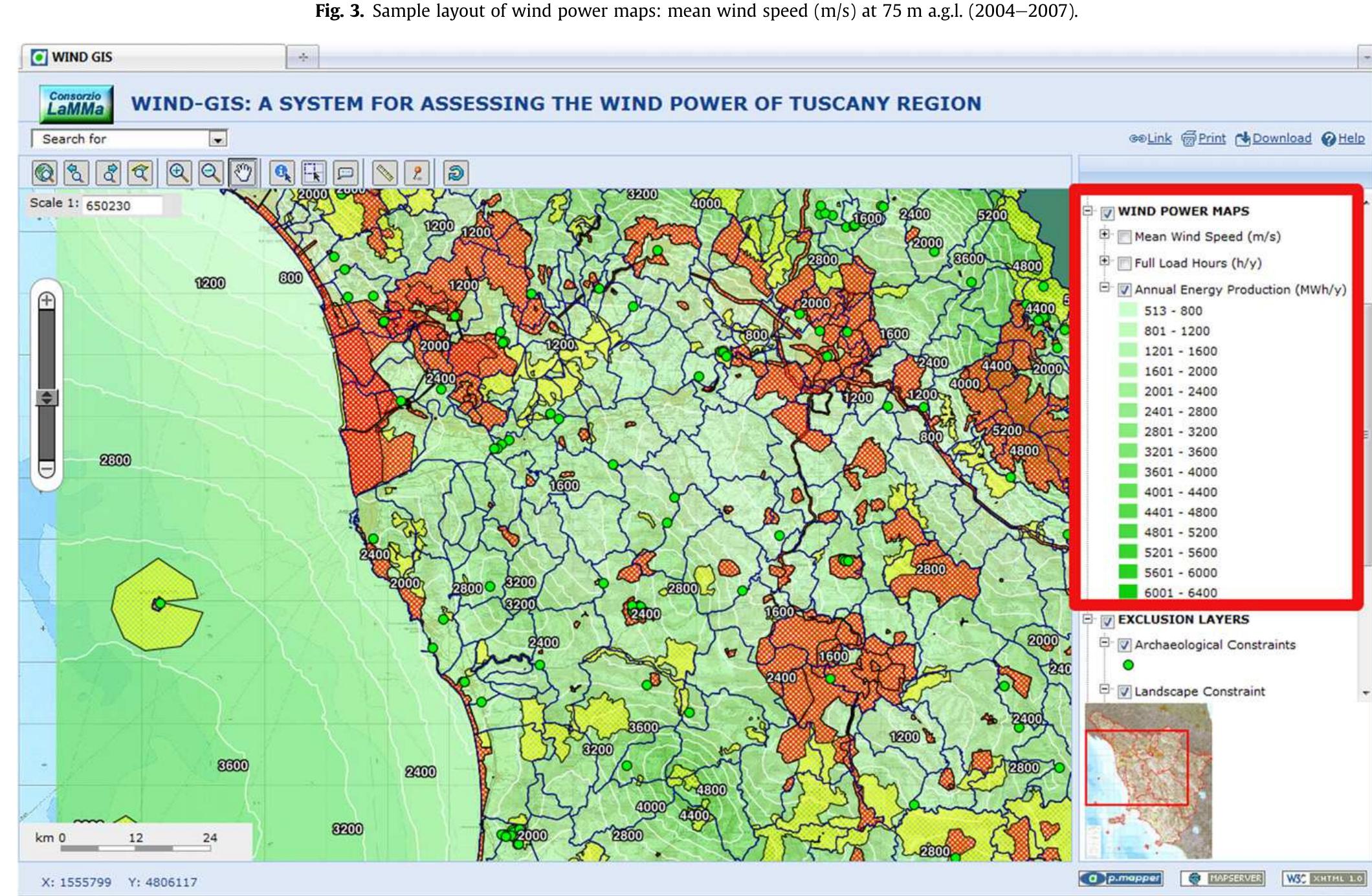
Task: Choose the add point marker tool
Action: click(419, 173)
